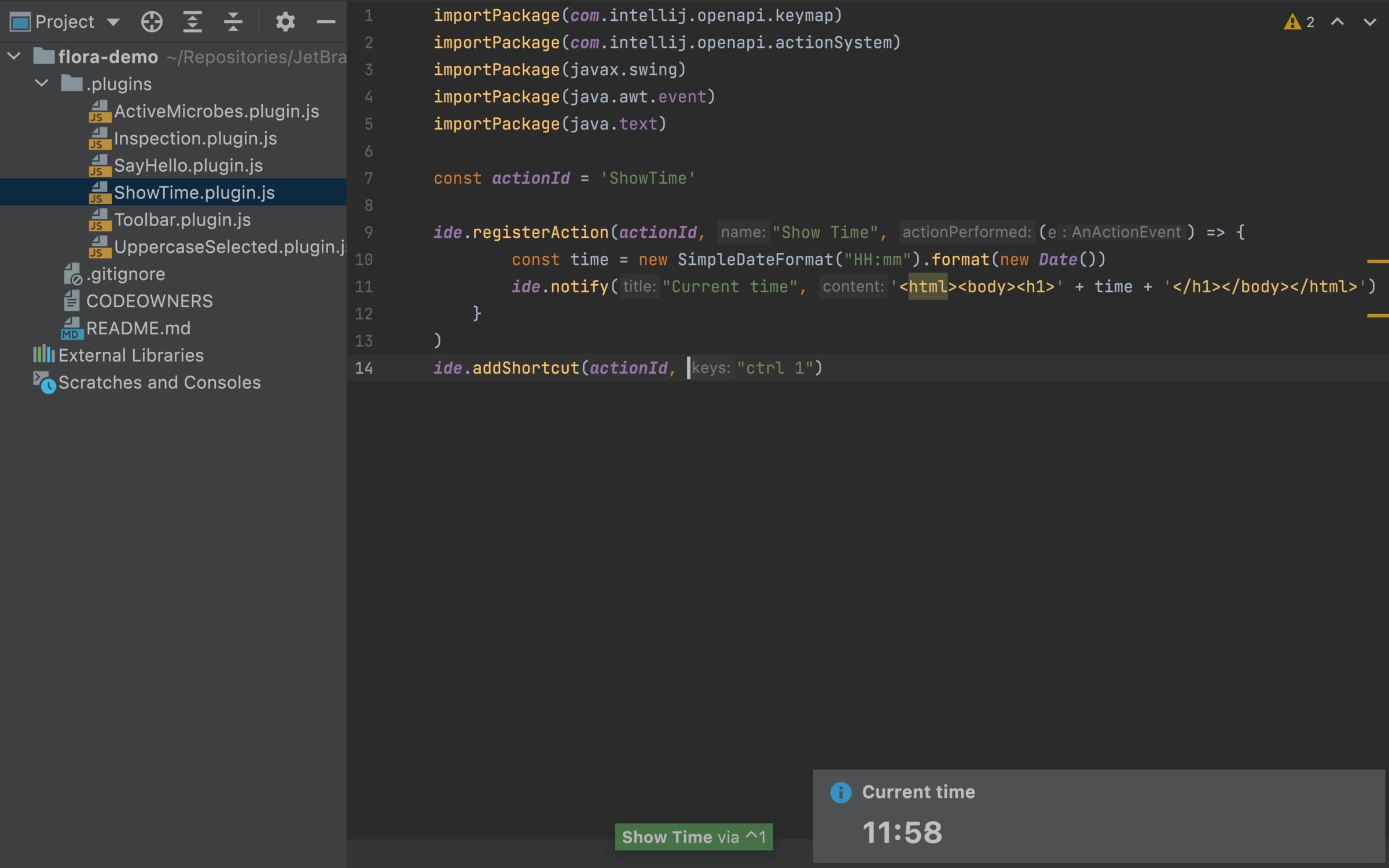Click the upper warning stripe marker on line 10
Image resolution: width=1389 pixels, height=868 pixels.
point(1378,262)
